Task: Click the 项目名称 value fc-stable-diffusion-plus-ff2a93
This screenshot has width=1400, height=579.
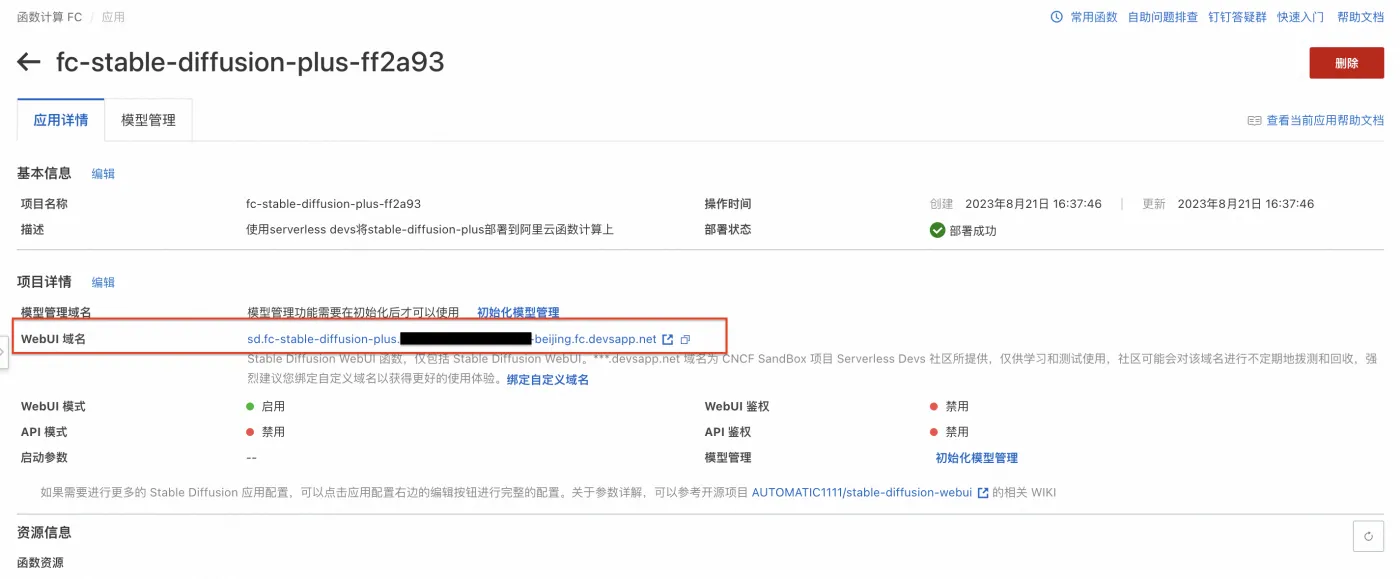Action: (x=333, y=204)
